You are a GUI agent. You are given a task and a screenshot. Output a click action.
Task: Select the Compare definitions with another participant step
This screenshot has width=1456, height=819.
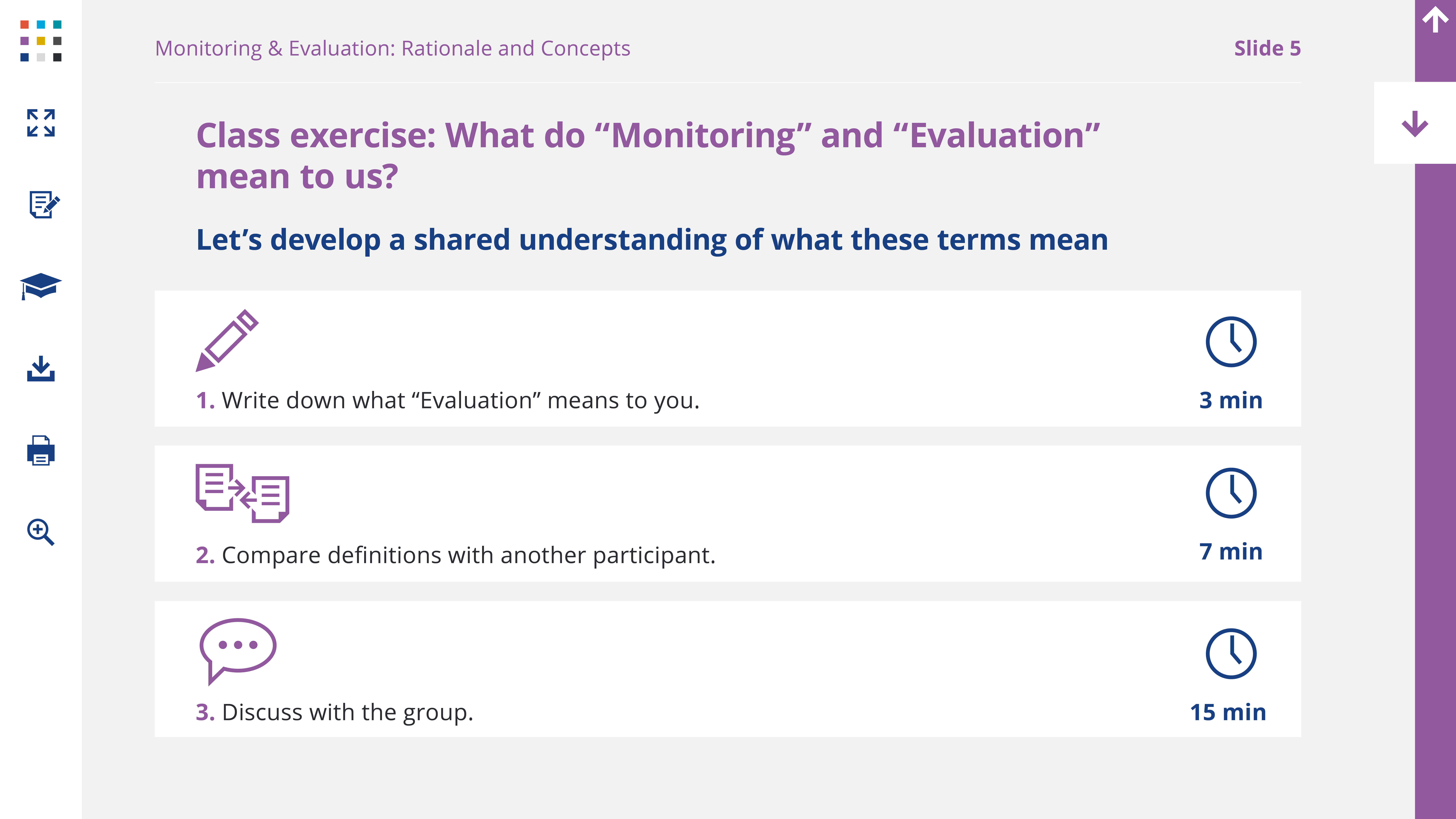click(x=469, y=555)
